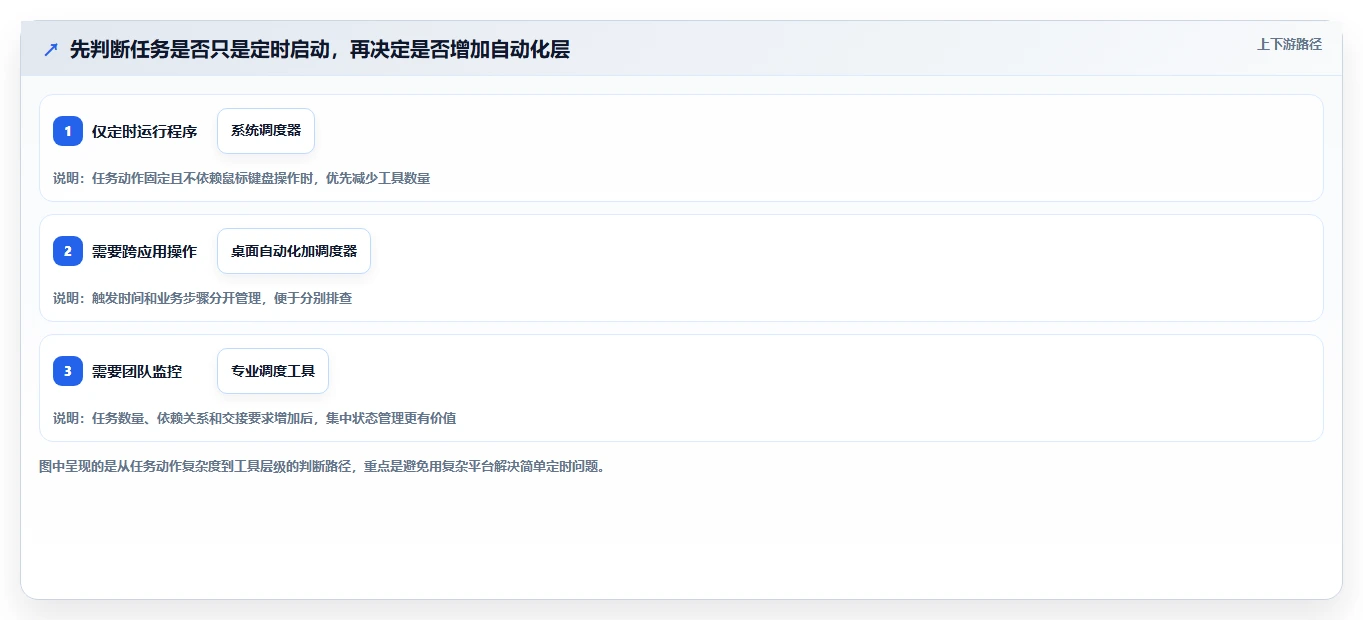Click the 上下游路径 label in the header

(1289, 44)
